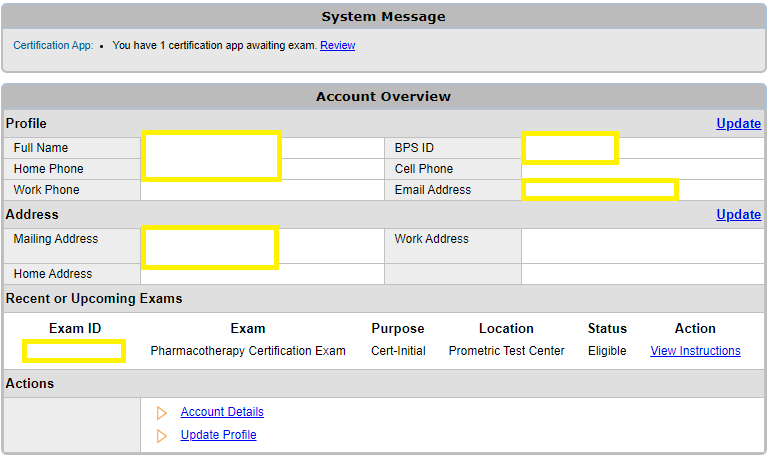The image size is (774, 457).
Task: Click the Mailing Address value box
Action: click(x=210, y=247)
